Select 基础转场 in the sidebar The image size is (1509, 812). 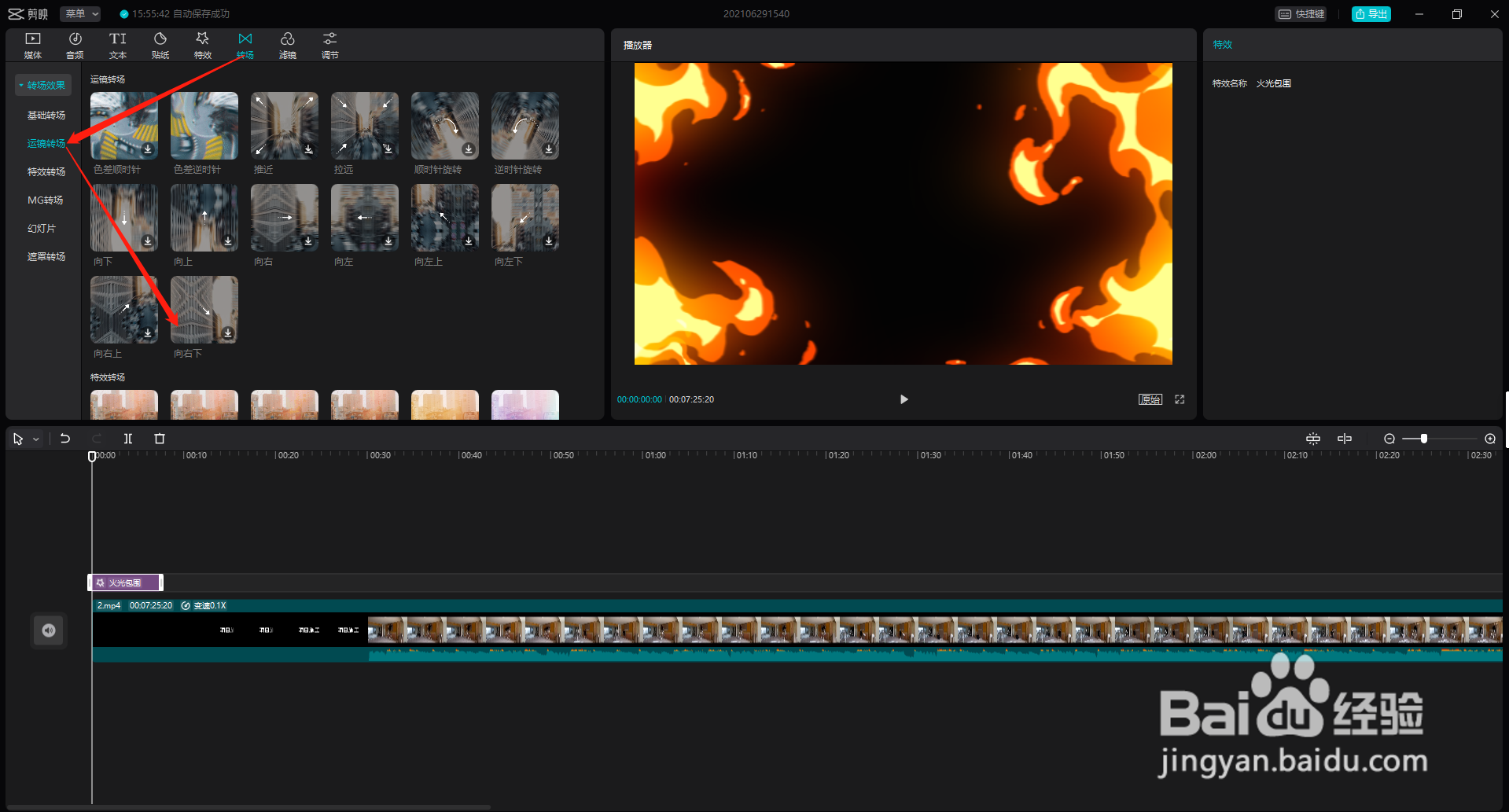46,115
